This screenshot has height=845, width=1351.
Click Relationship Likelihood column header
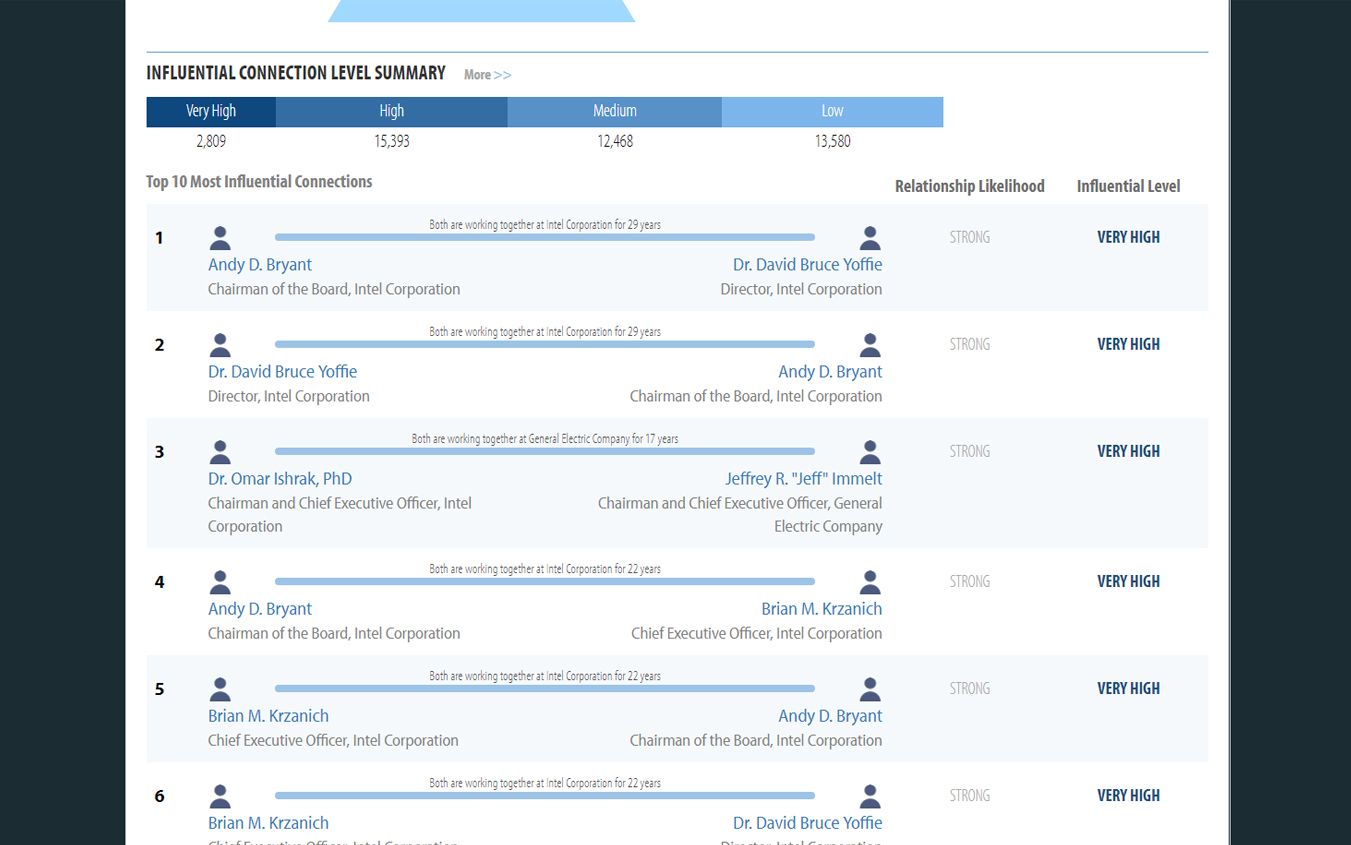[970, 186]
